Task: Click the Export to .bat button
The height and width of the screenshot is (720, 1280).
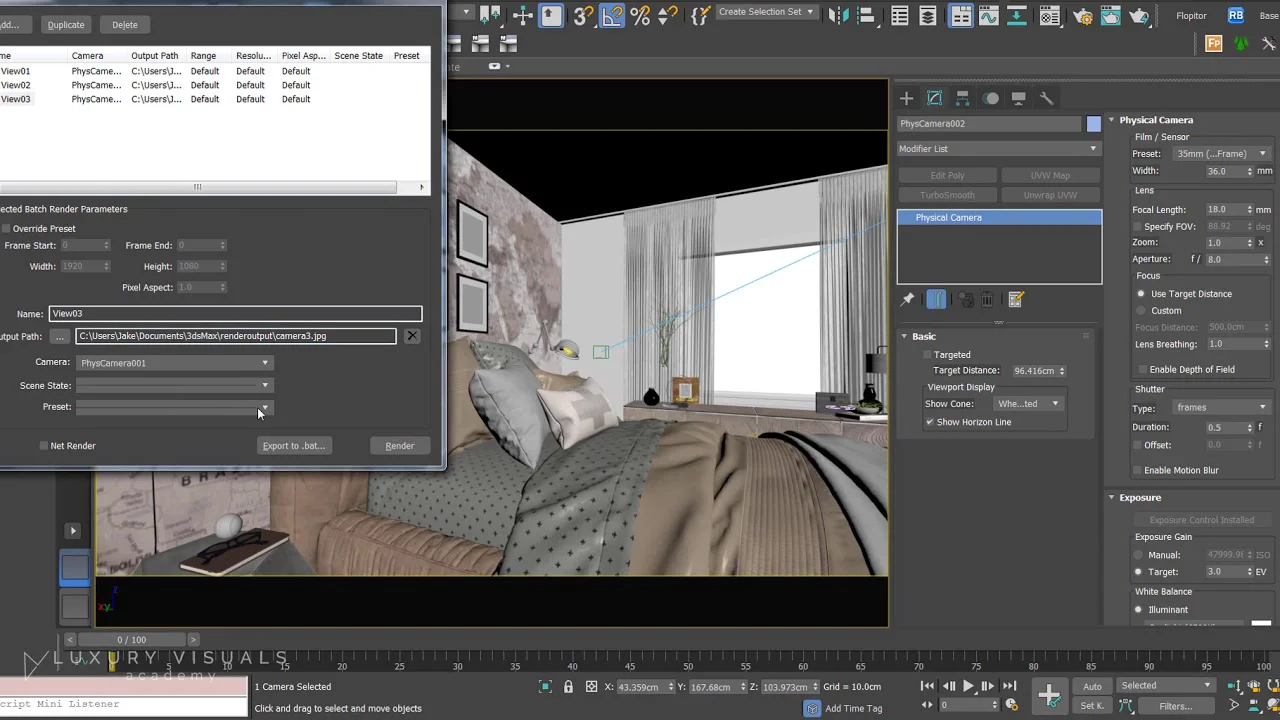Action: [x=293, y=446]
